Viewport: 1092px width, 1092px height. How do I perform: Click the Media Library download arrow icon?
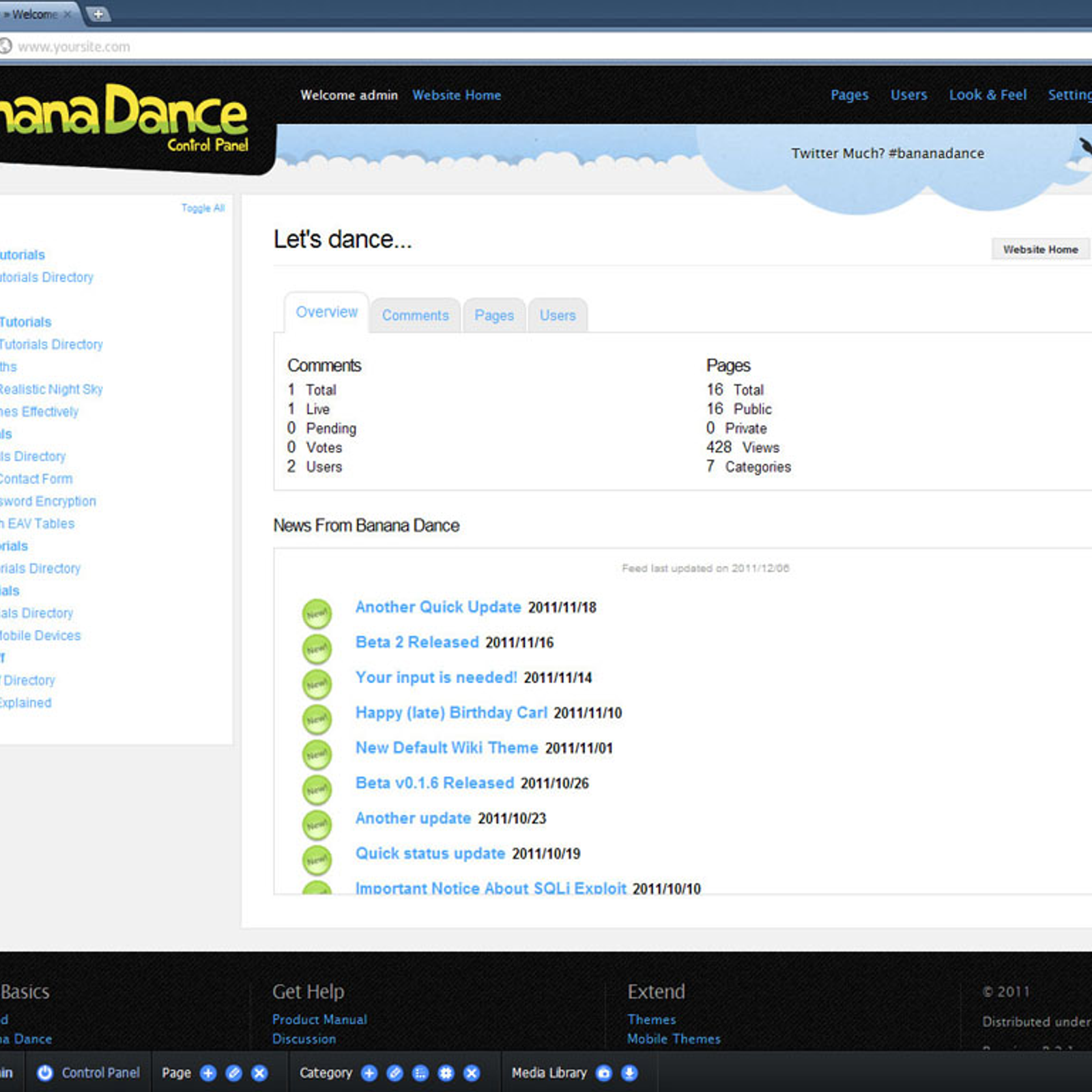[x=629, y=1073]
